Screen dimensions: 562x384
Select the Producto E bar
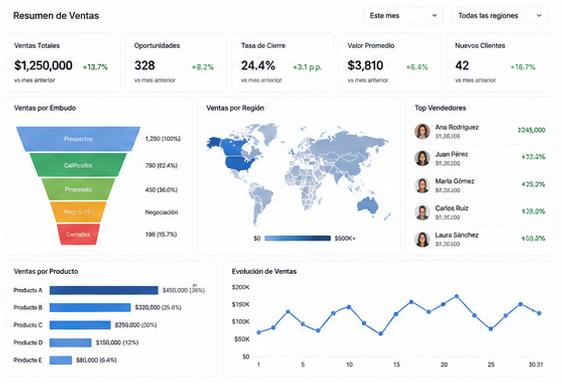click(61, 360)
